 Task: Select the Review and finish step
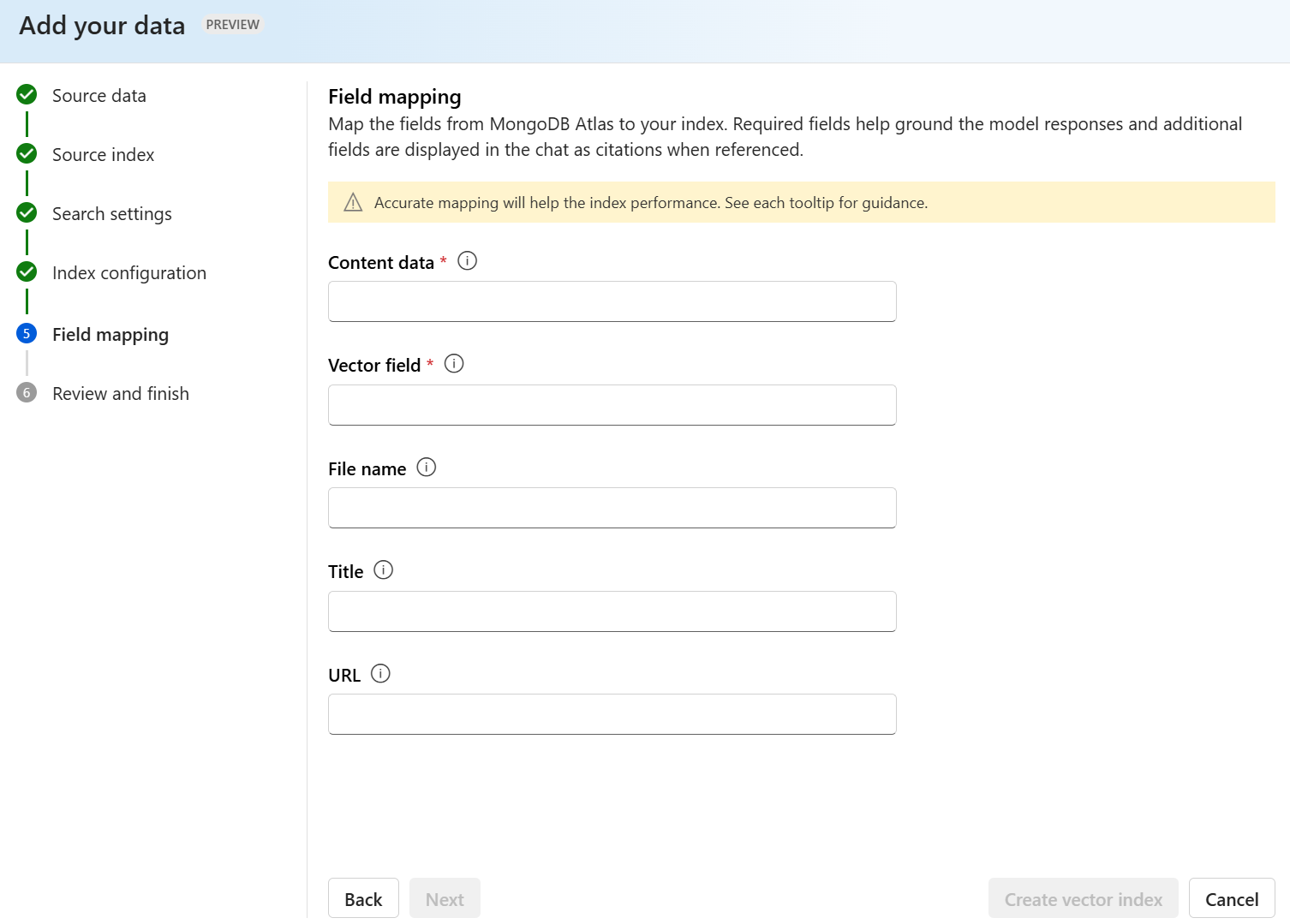120,394
